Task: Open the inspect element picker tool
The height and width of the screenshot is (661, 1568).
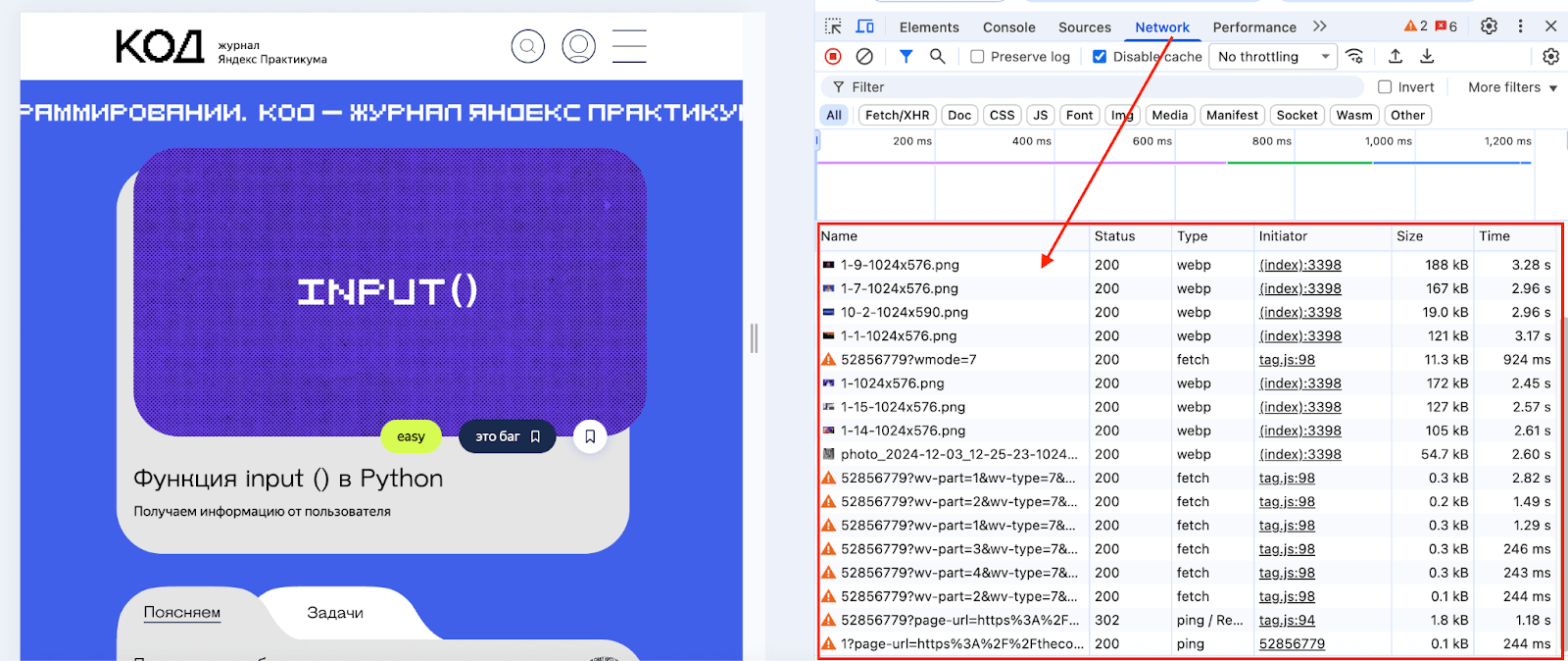Action: (833, 26)
